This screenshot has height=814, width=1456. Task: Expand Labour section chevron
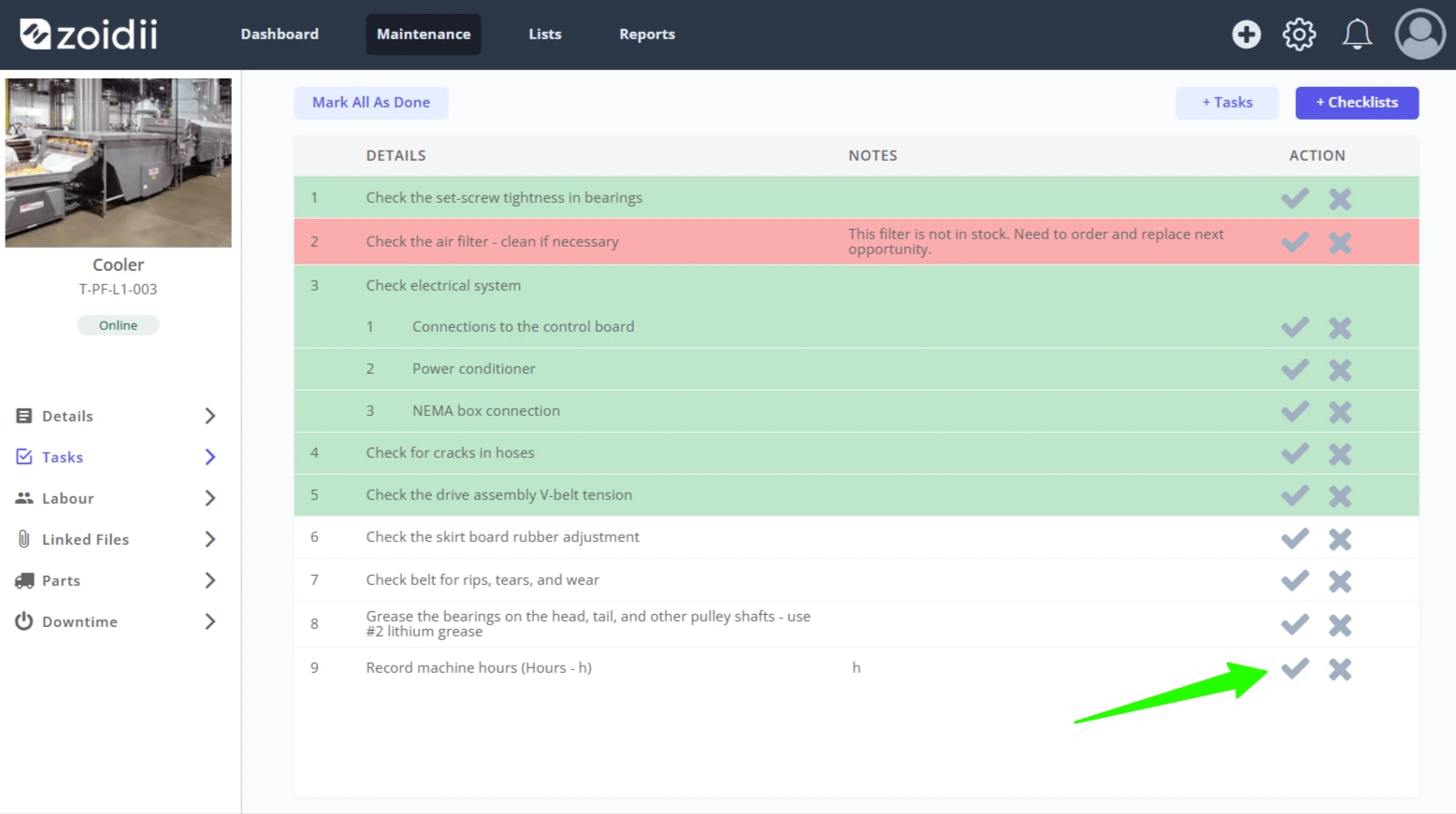[x=210, y=498]
